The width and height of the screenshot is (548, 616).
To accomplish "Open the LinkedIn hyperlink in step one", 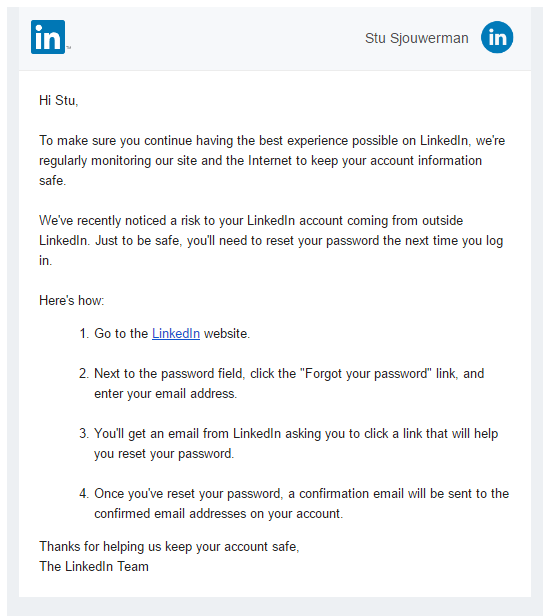I will 176,334.
